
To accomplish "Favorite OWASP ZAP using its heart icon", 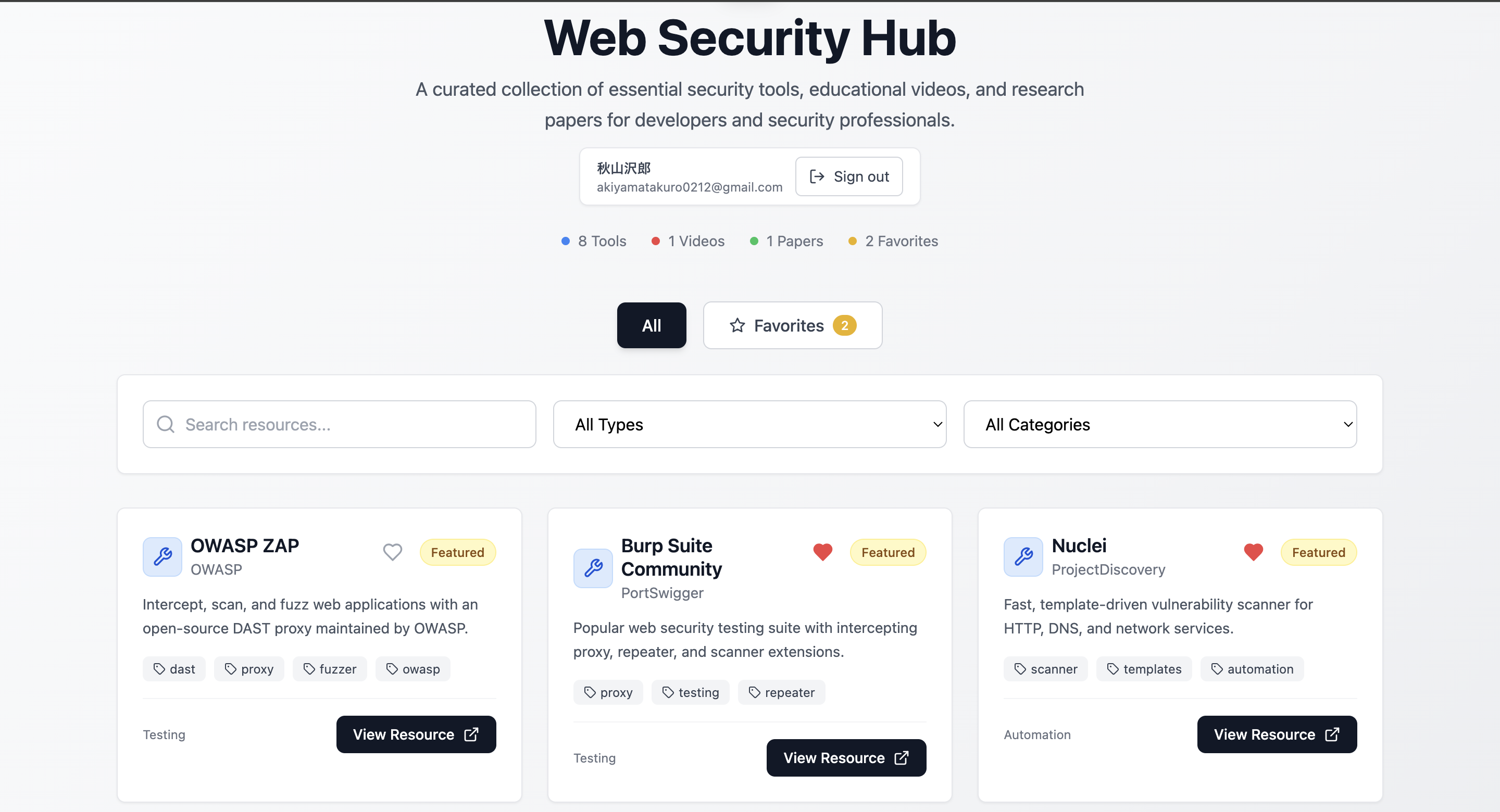I will tap(392, 552).
